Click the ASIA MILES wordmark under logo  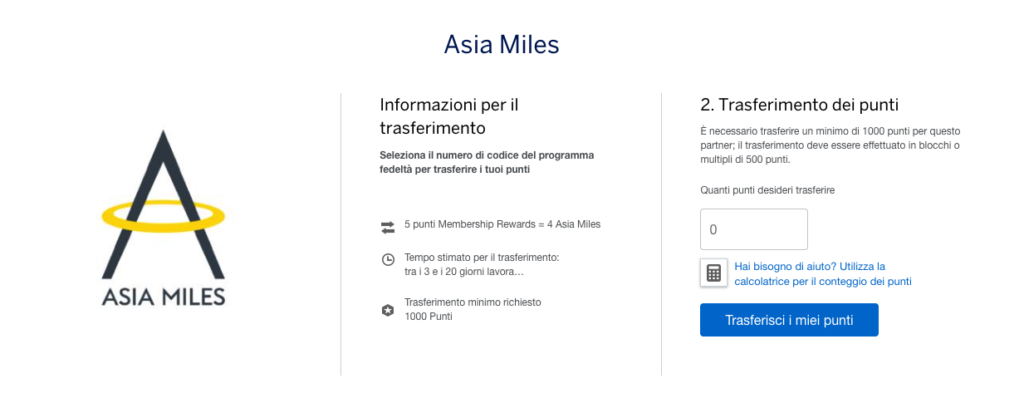[163, 295]
